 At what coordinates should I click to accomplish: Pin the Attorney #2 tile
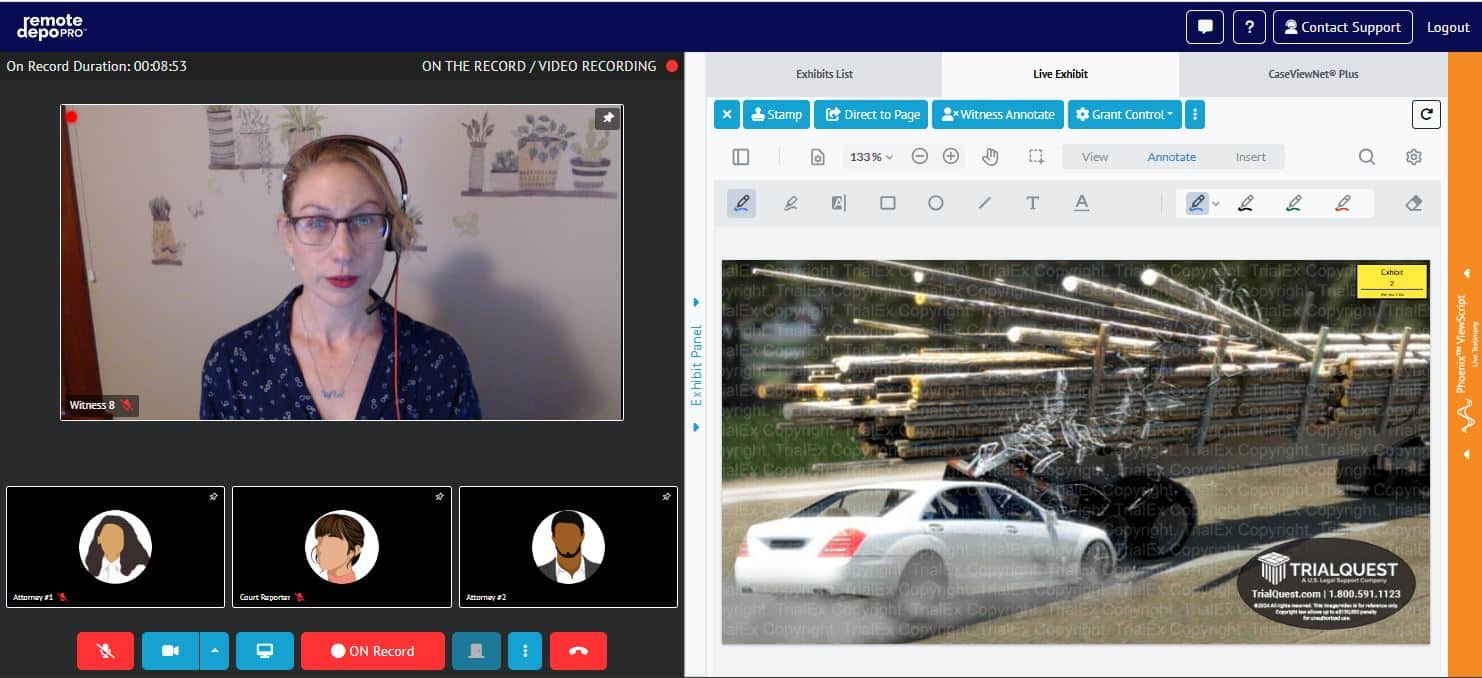coord(666,496)
